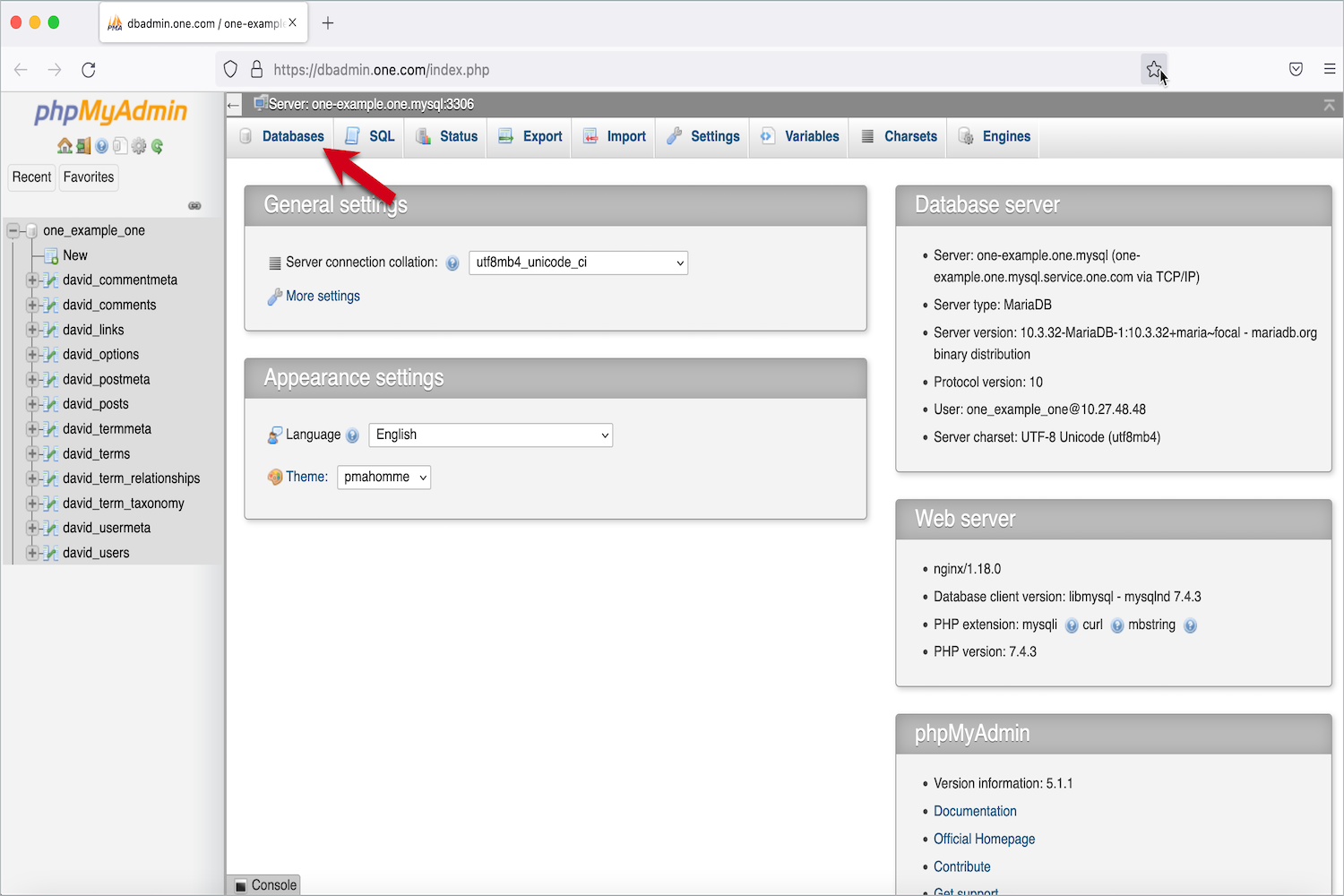This screenshot has width=1344, height=896.
Task: Collapse the one_example_one database tree
Action: tap(13, 231)
